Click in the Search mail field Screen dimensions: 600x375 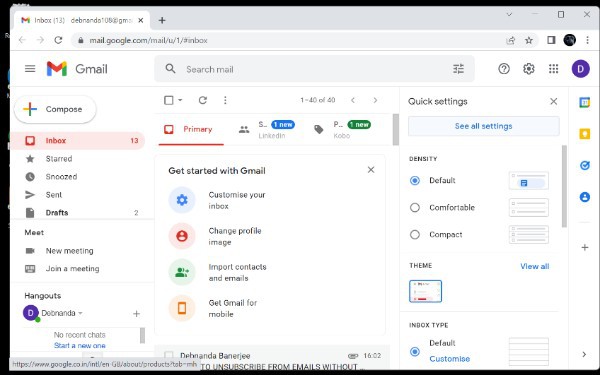click(x=314, y=69)
